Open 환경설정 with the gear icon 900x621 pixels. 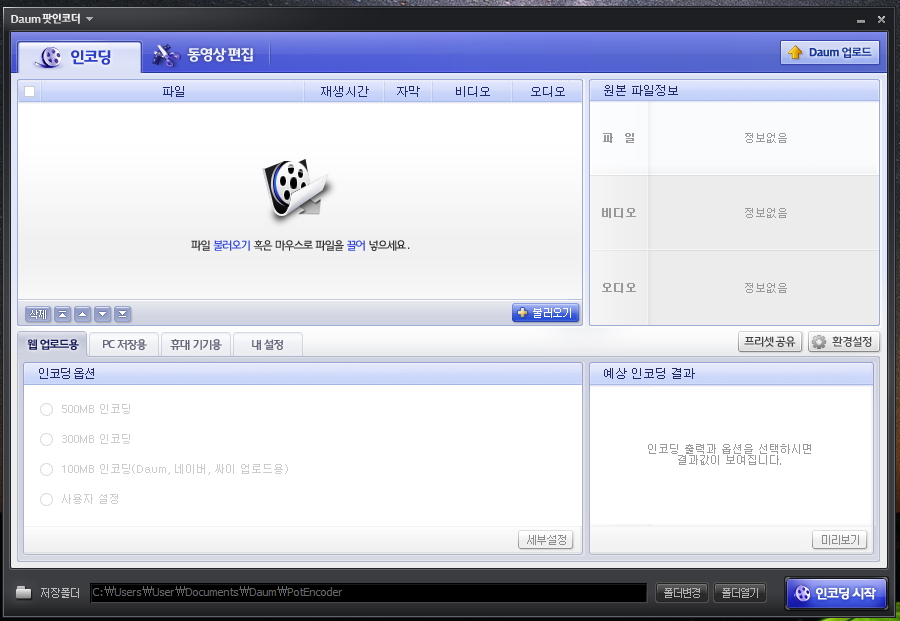[x=843, y=342]
